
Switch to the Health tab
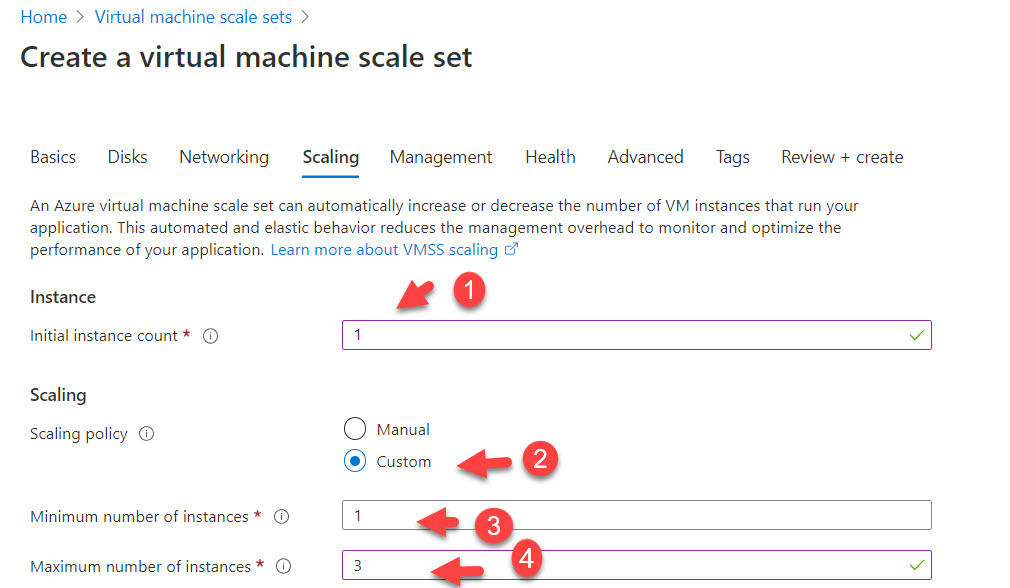click(550, 157)
